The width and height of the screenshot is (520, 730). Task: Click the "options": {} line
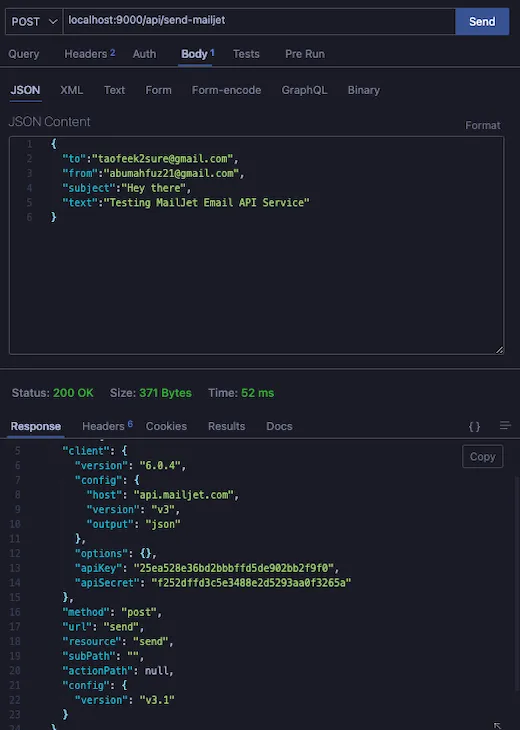coord(115,553)
